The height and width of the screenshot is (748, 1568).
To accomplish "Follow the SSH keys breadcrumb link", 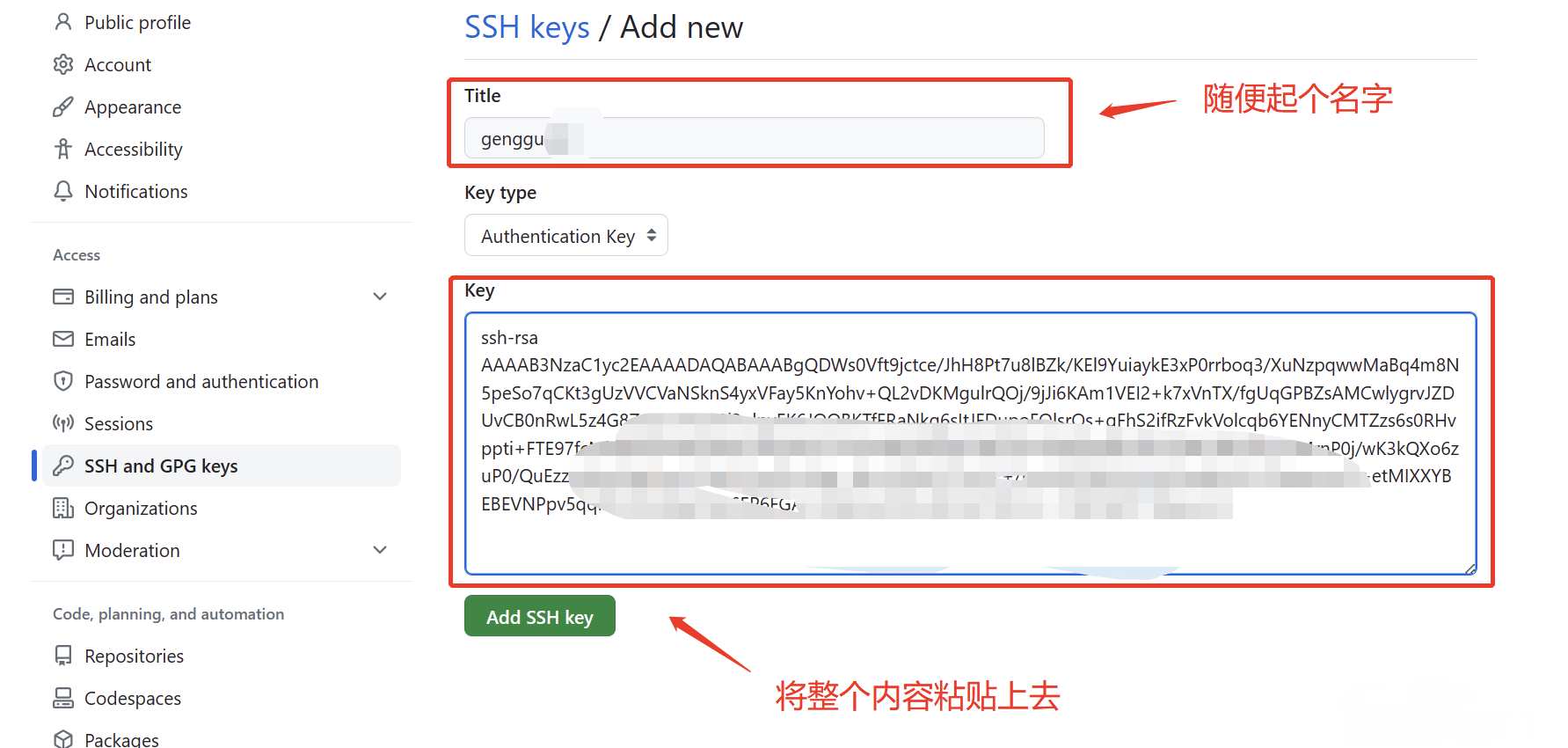I will point(527,27).
